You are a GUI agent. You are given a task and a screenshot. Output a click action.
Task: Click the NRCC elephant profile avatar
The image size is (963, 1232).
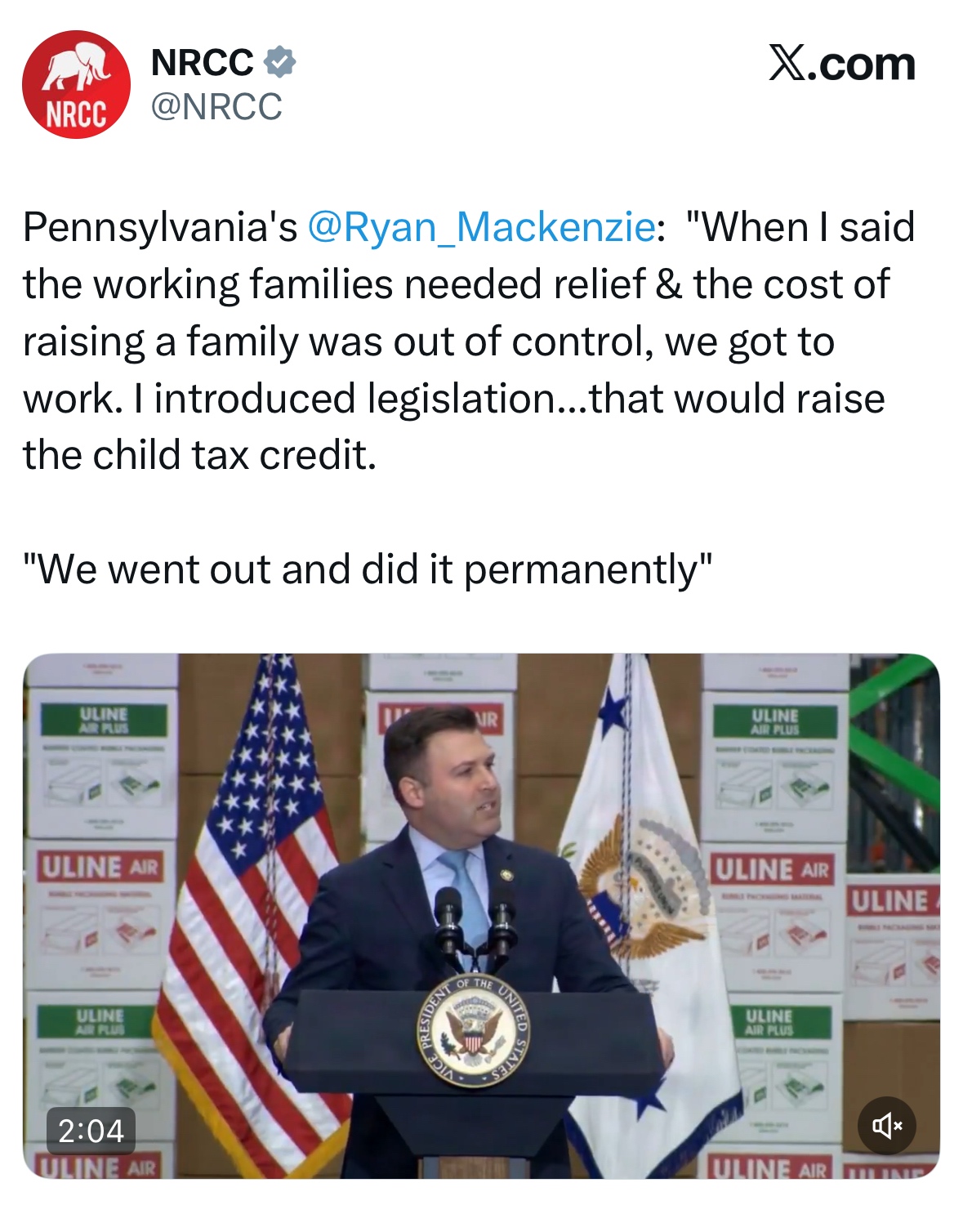(76, 85)
